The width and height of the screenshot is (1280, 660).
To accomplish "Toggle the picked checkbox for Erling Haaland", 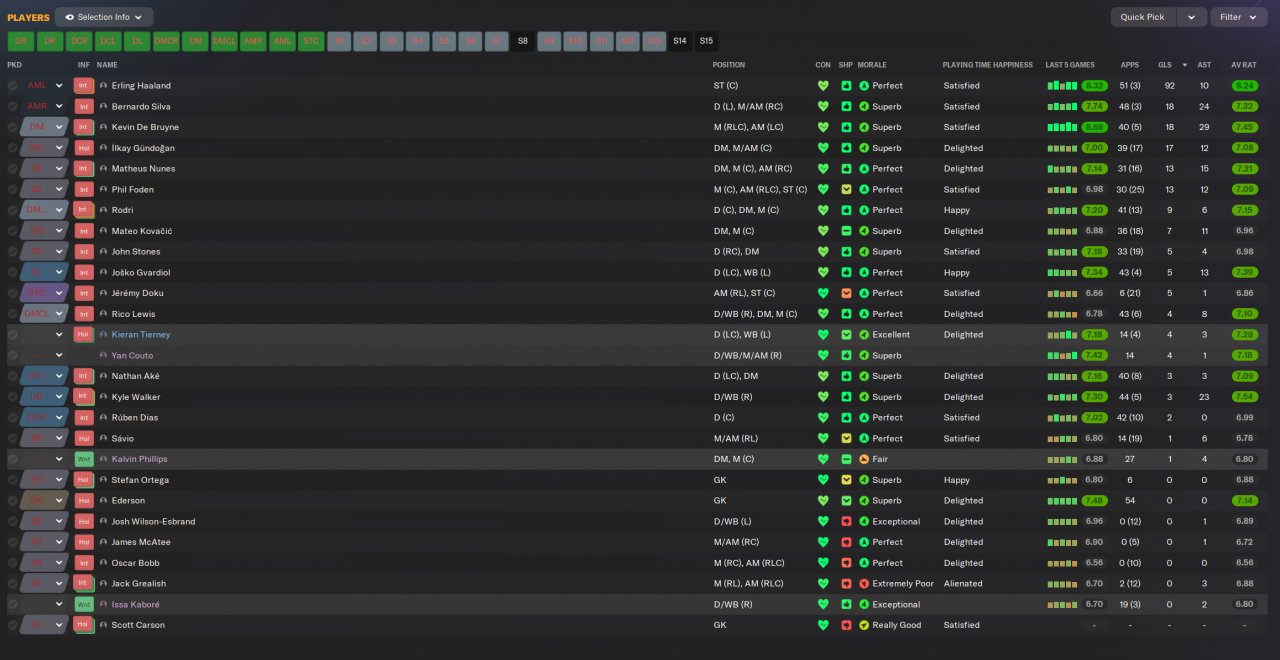I will [x=13, y=86].
